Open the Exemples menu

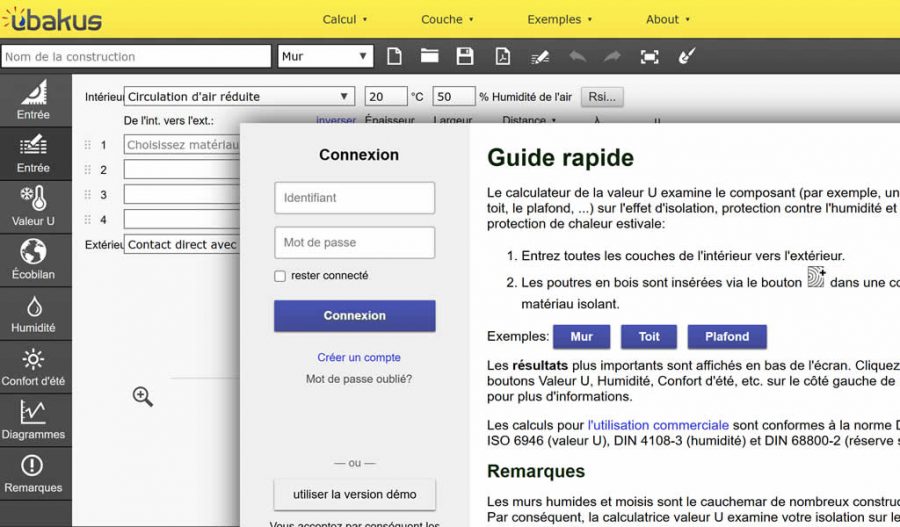coord(560,19)
